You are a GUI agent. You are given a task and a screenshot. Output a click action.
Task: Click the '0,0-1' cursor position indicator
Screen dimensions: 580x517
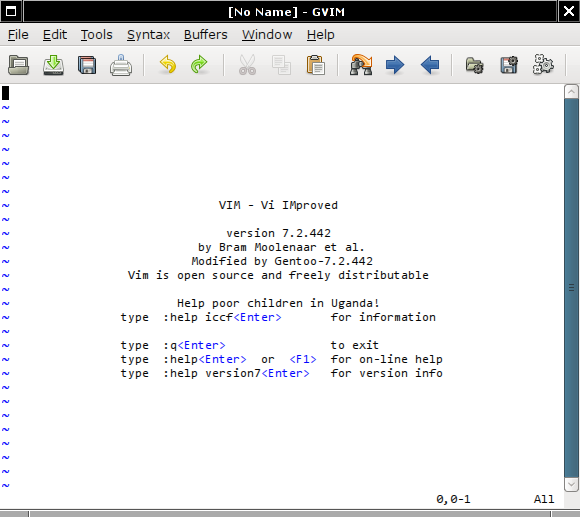pos(453,499)
